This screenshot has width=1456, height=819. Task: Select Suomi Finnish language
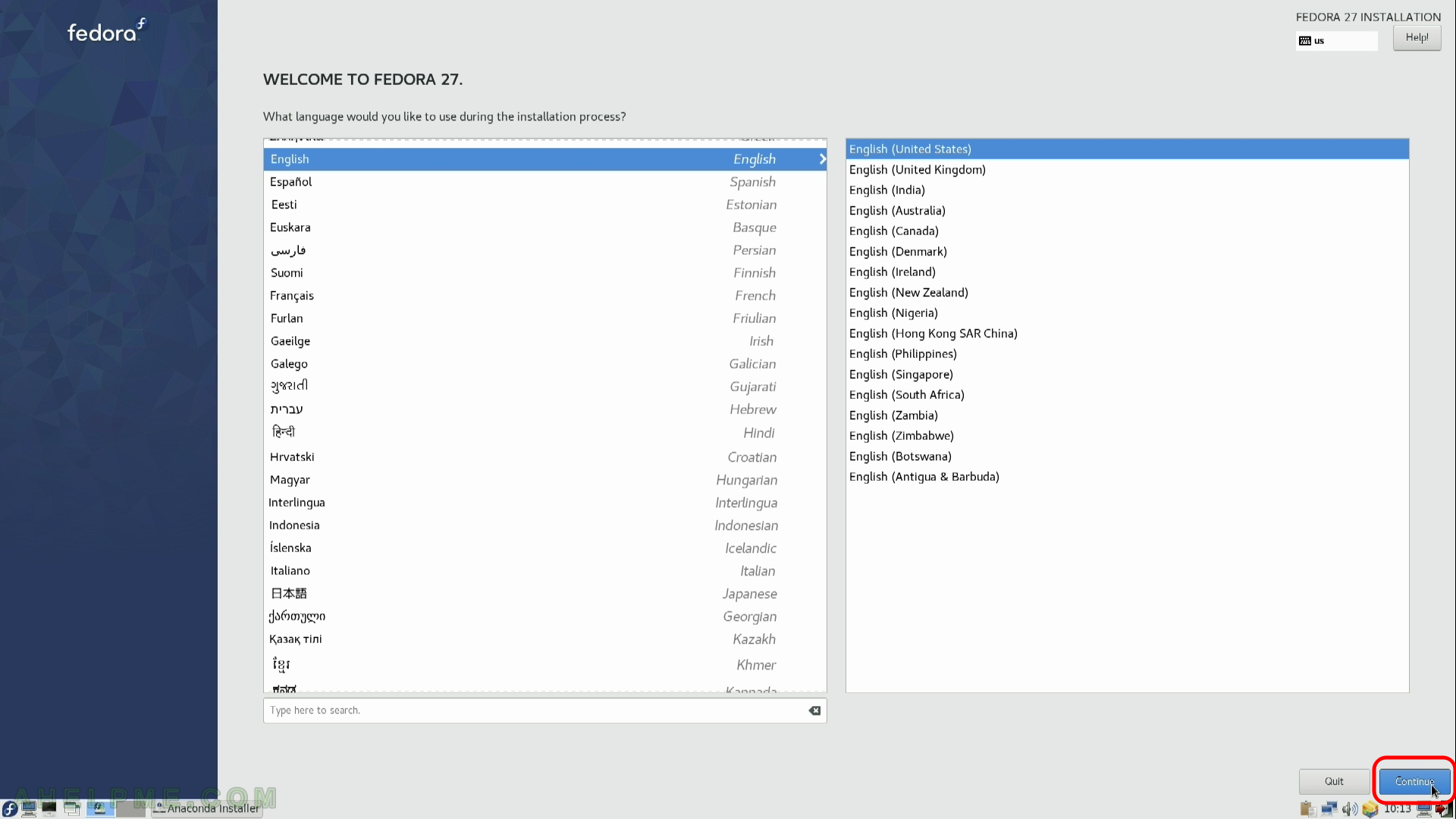[x=544, y=273]
